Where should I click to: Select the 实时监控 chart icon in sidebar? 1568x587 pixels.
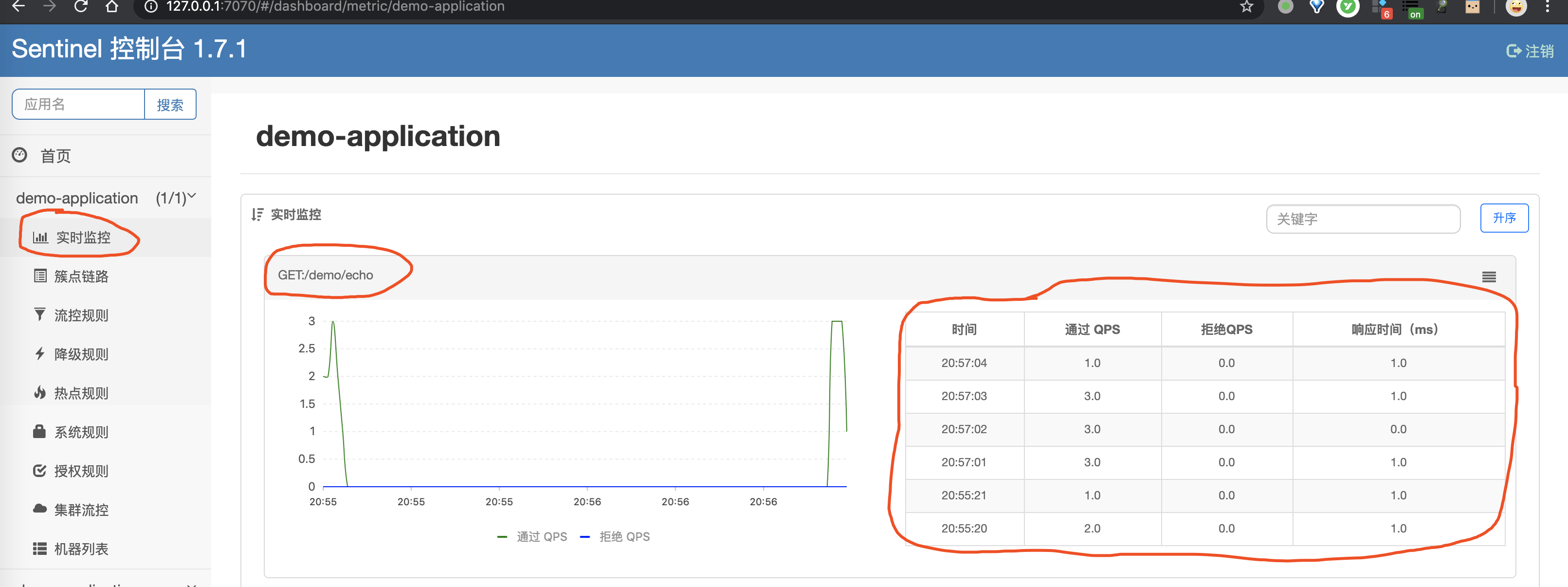click(40, 238)
